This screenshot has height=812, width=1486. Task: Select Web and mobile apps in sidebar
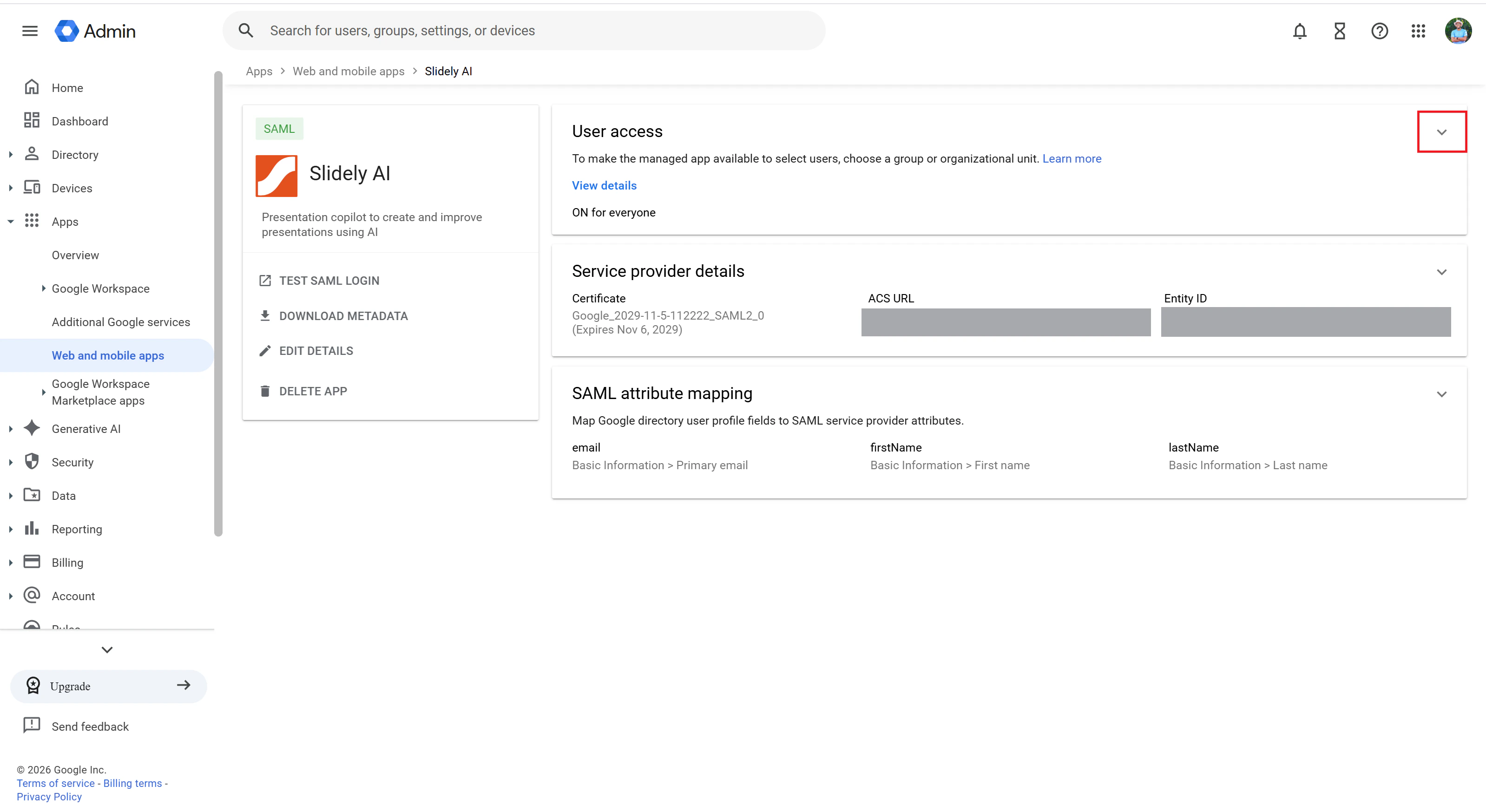(x=107, y=355)
